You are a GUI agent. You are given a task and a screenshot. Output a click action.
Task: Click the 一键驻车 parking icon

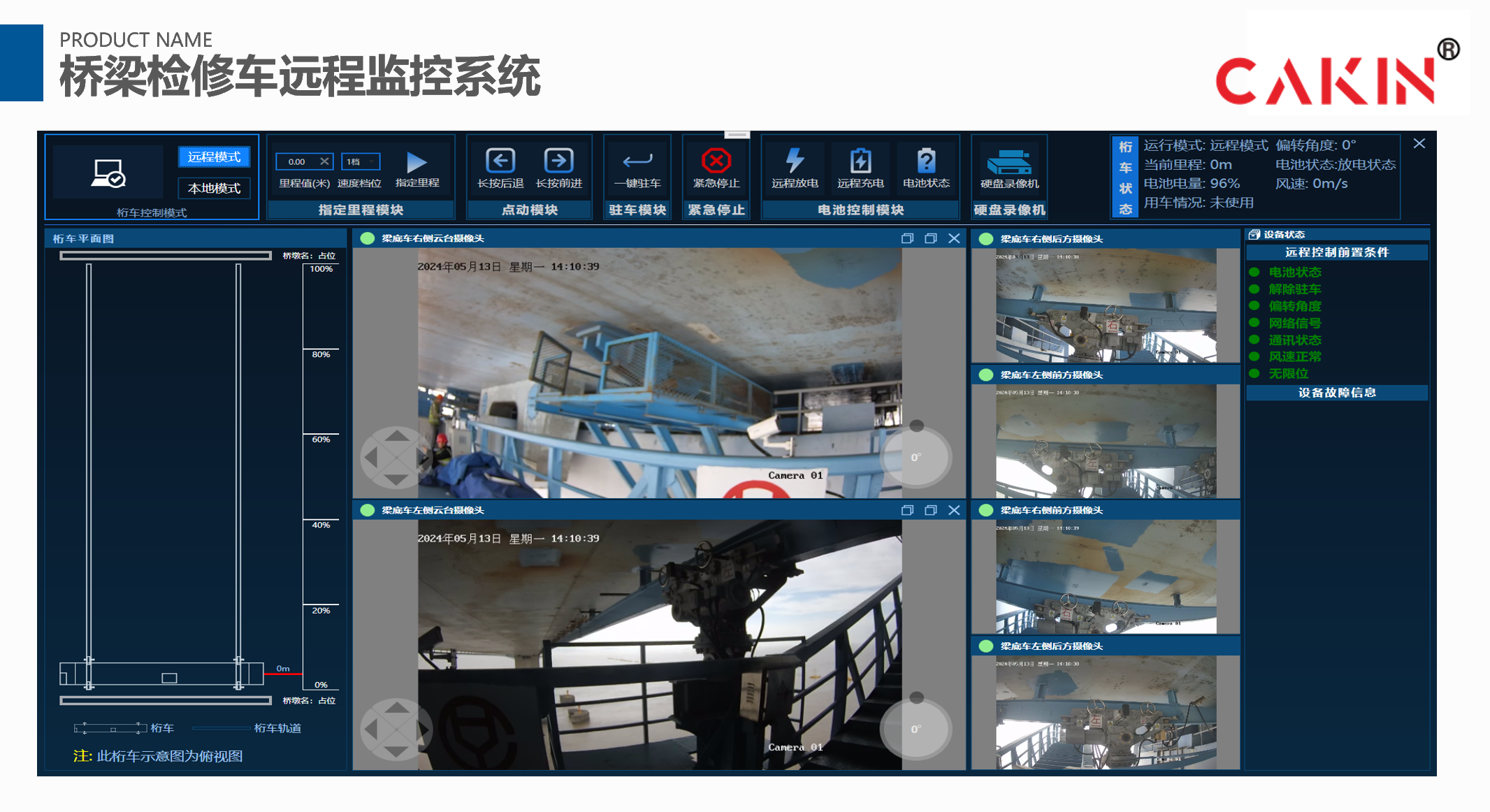click(637, 161)
